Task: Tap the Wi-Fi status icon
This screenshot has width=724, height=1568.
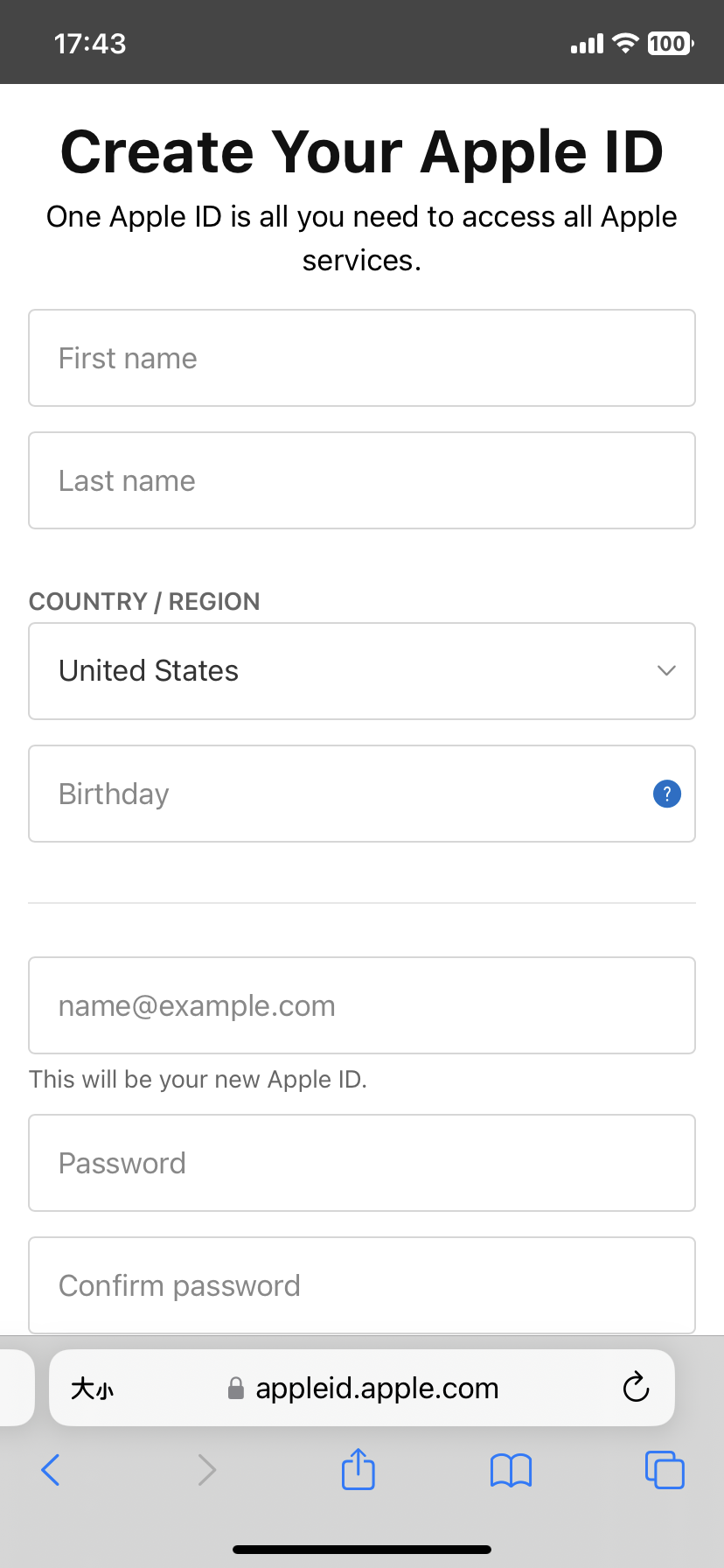Action: coord(625,43)
